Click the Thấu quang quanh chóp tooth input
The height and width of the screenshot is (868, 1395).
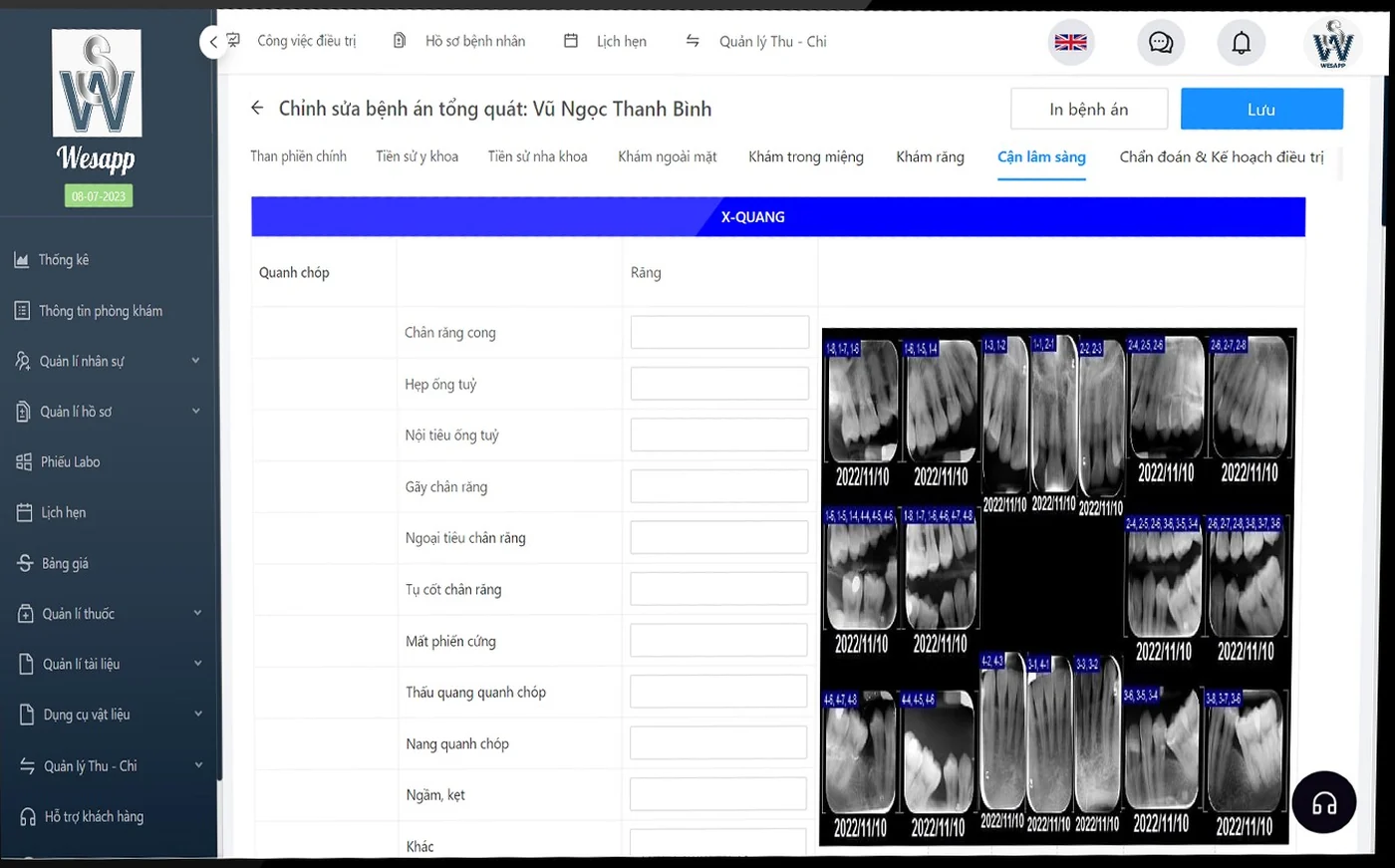click(719, 692)
